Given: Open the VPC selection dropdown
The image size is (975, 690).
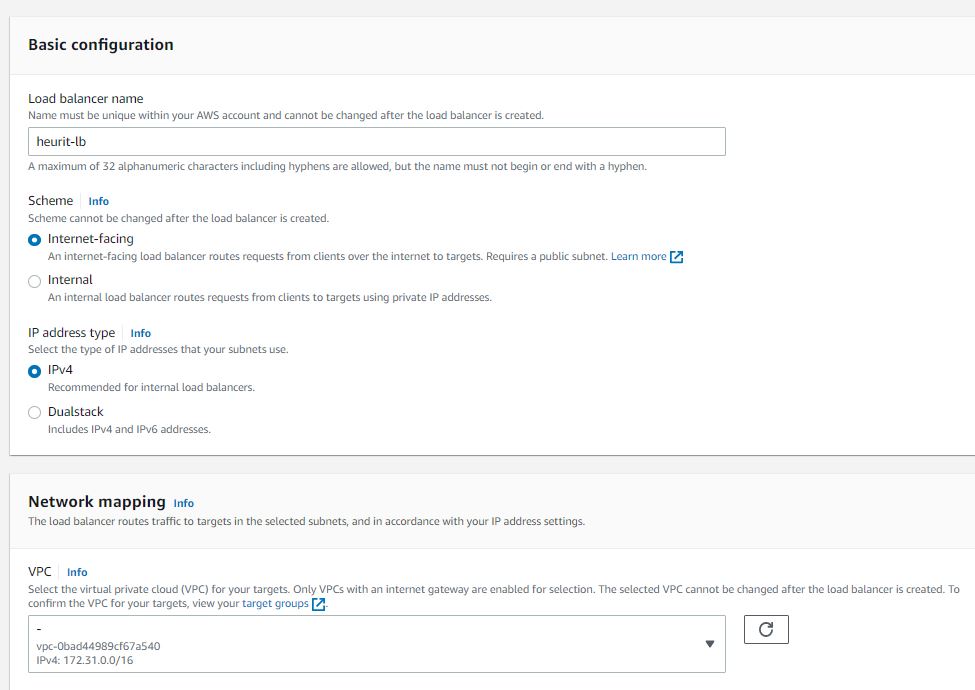Looking at the screenshot, I should (x=376, y=644).
